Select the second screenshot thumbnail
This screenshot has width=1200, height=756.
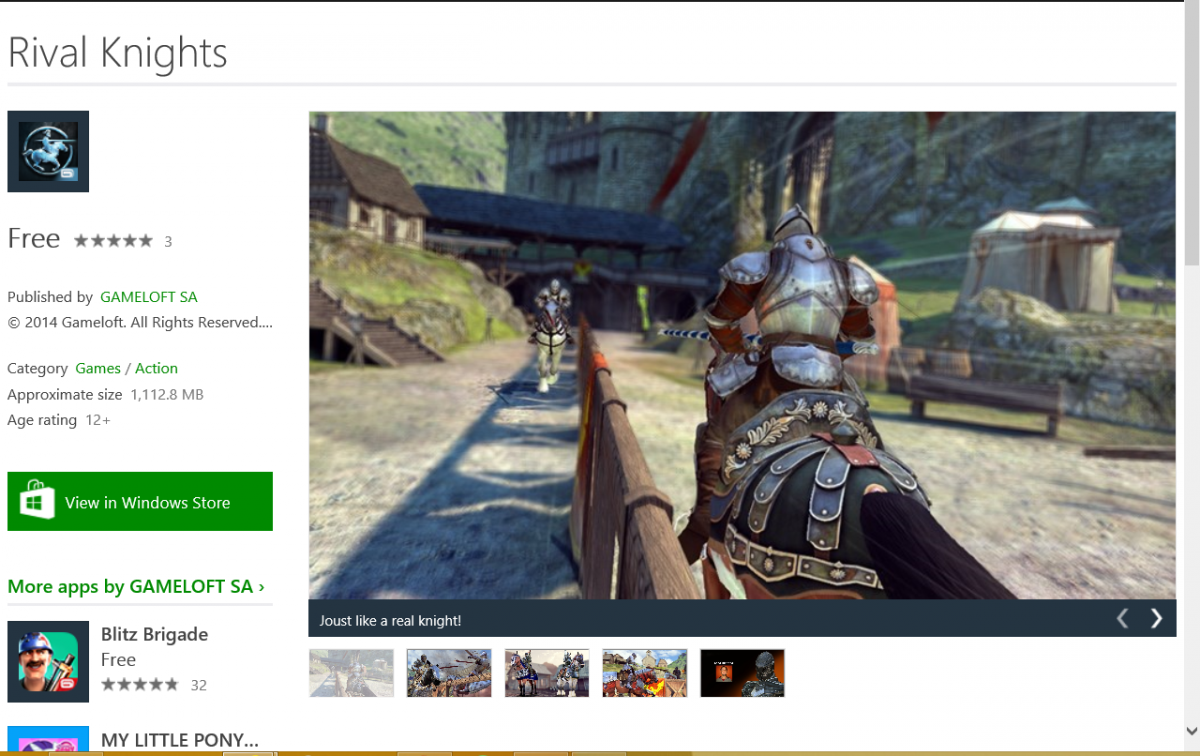[x=449, y=673]
